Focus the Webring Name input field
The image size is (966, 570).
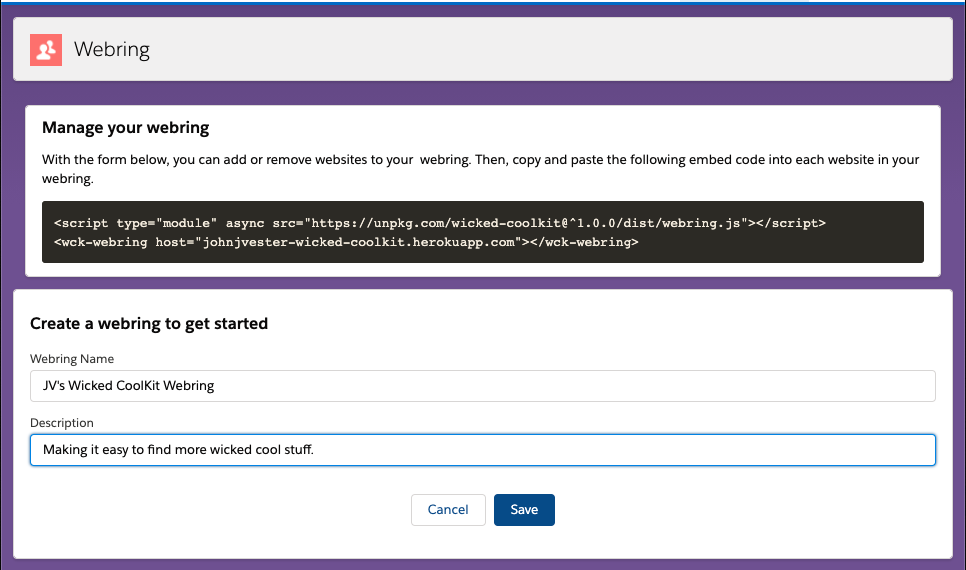(482, 386)
